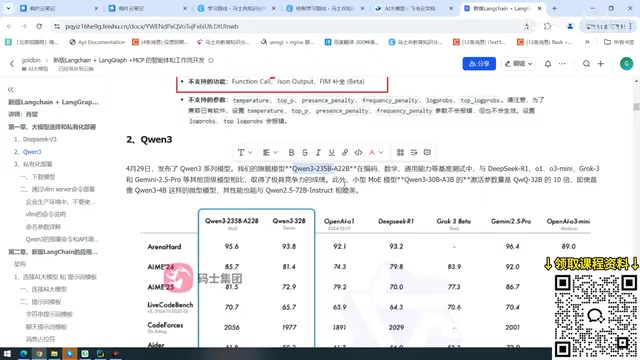The width and height of the screenshot is (640, 360).
Task: Switch to the first browser tab
Action: (x=59, y=8)
